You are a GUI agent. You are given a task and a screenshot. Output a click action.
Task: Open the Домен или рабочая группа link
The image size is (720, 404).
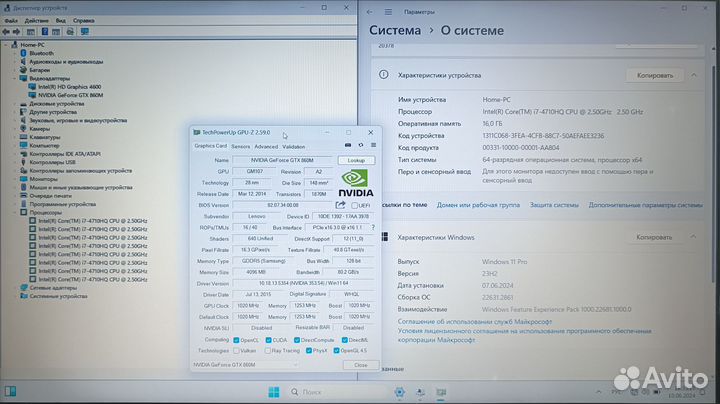point(478,205)
